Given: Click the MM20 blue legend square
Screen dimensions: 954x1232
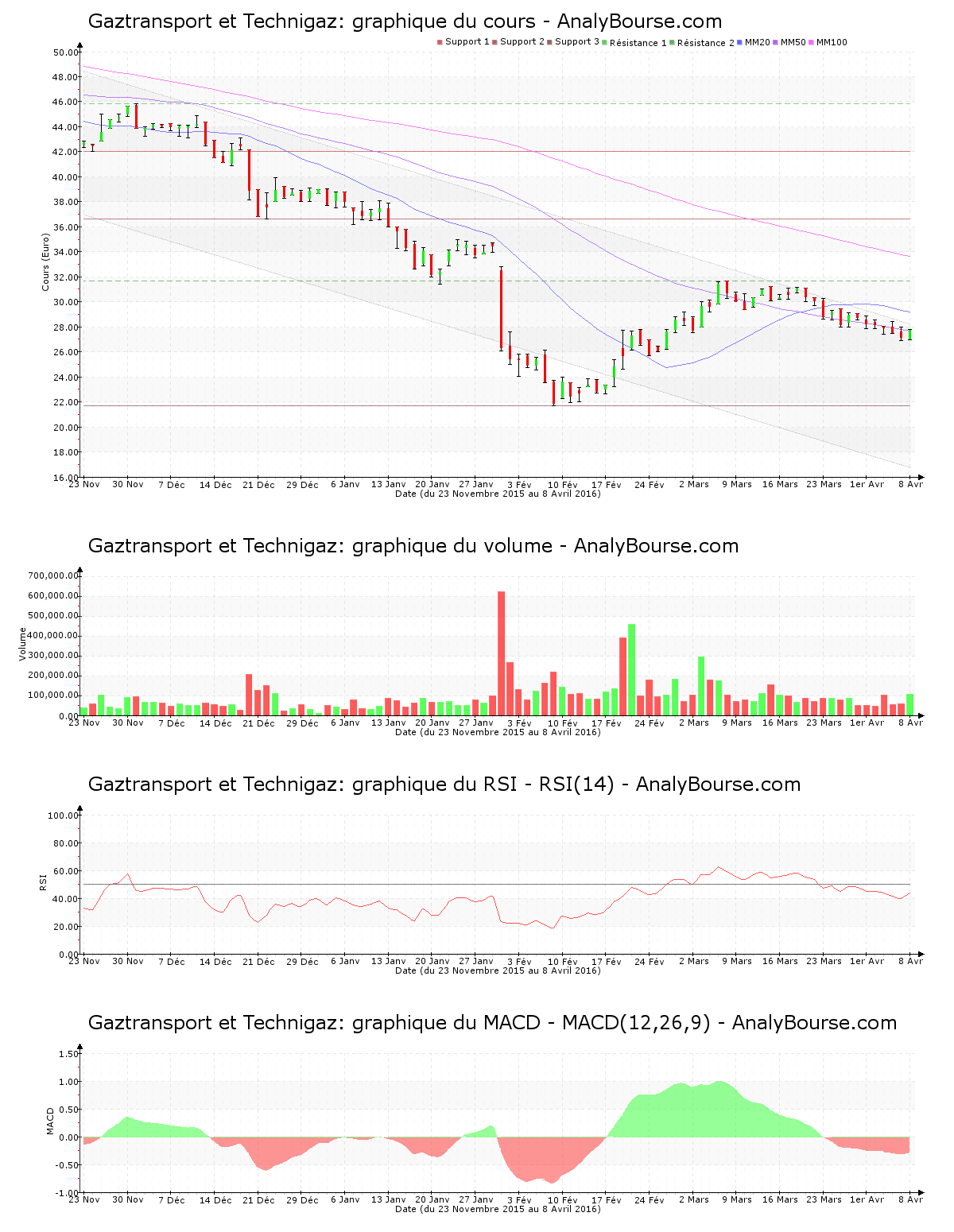Looking at the screenshot, I should (x=740, y=42).
